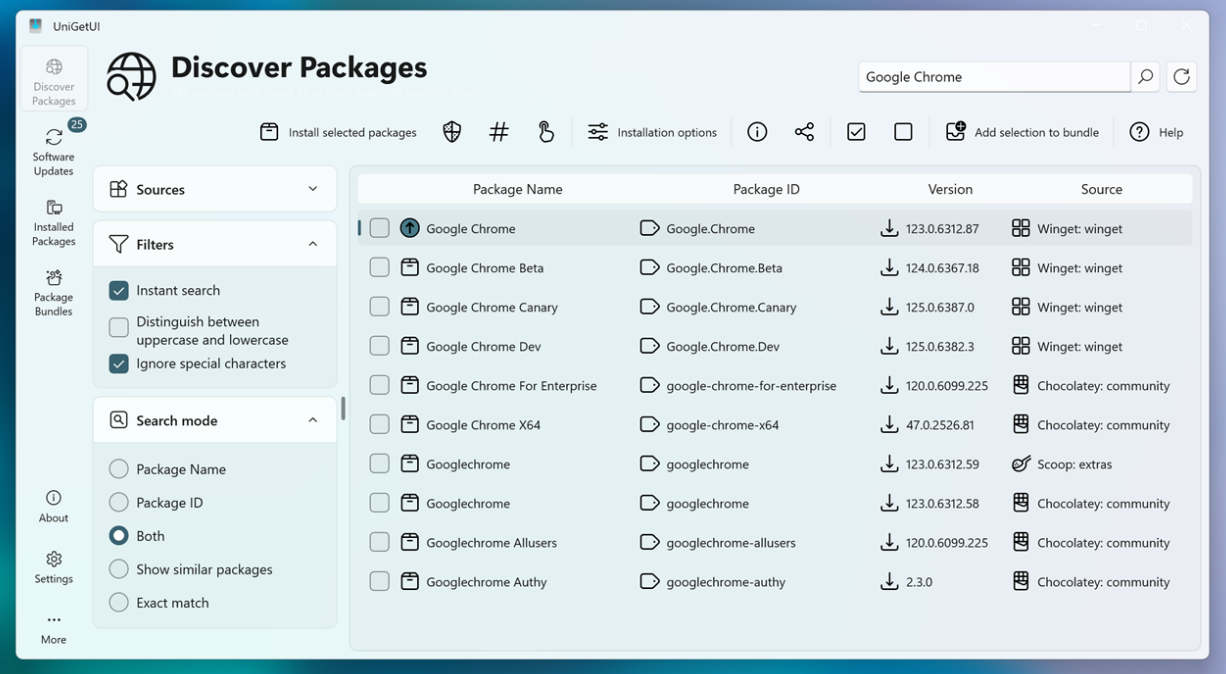This screenshot has height=674, width=1226.
Task: Click package icon of Google Chrome Beta
Action: (x=409, y=267)
